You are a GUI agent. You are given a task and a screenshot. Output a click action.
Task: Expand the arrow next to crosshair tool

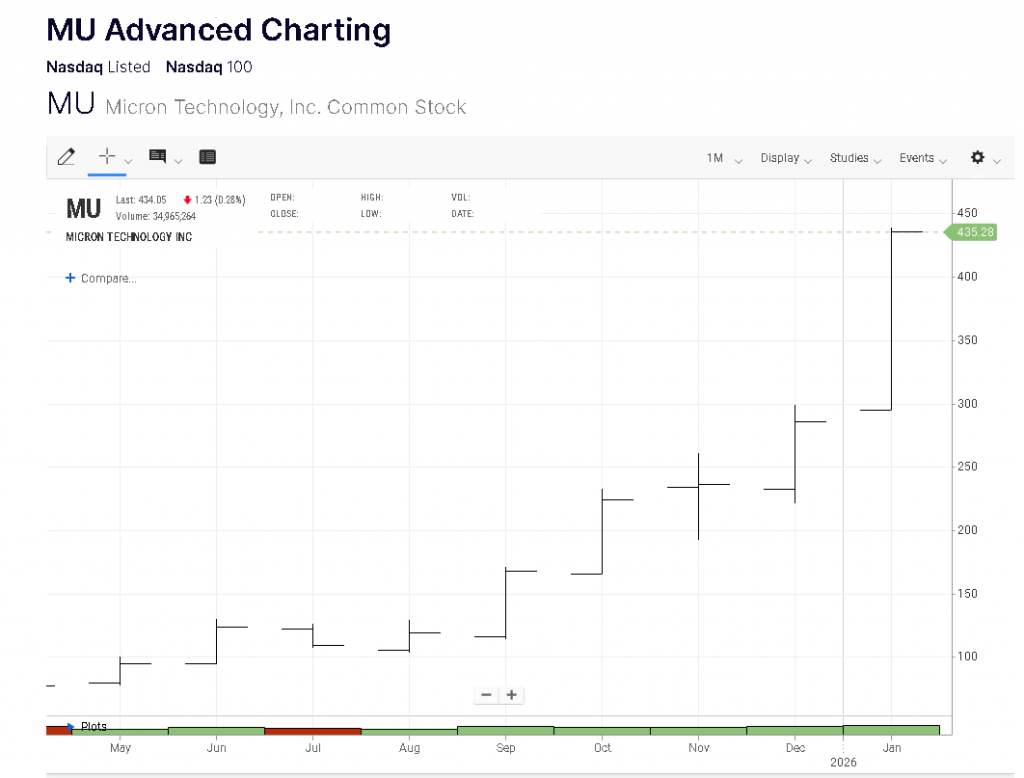point(129,160)
